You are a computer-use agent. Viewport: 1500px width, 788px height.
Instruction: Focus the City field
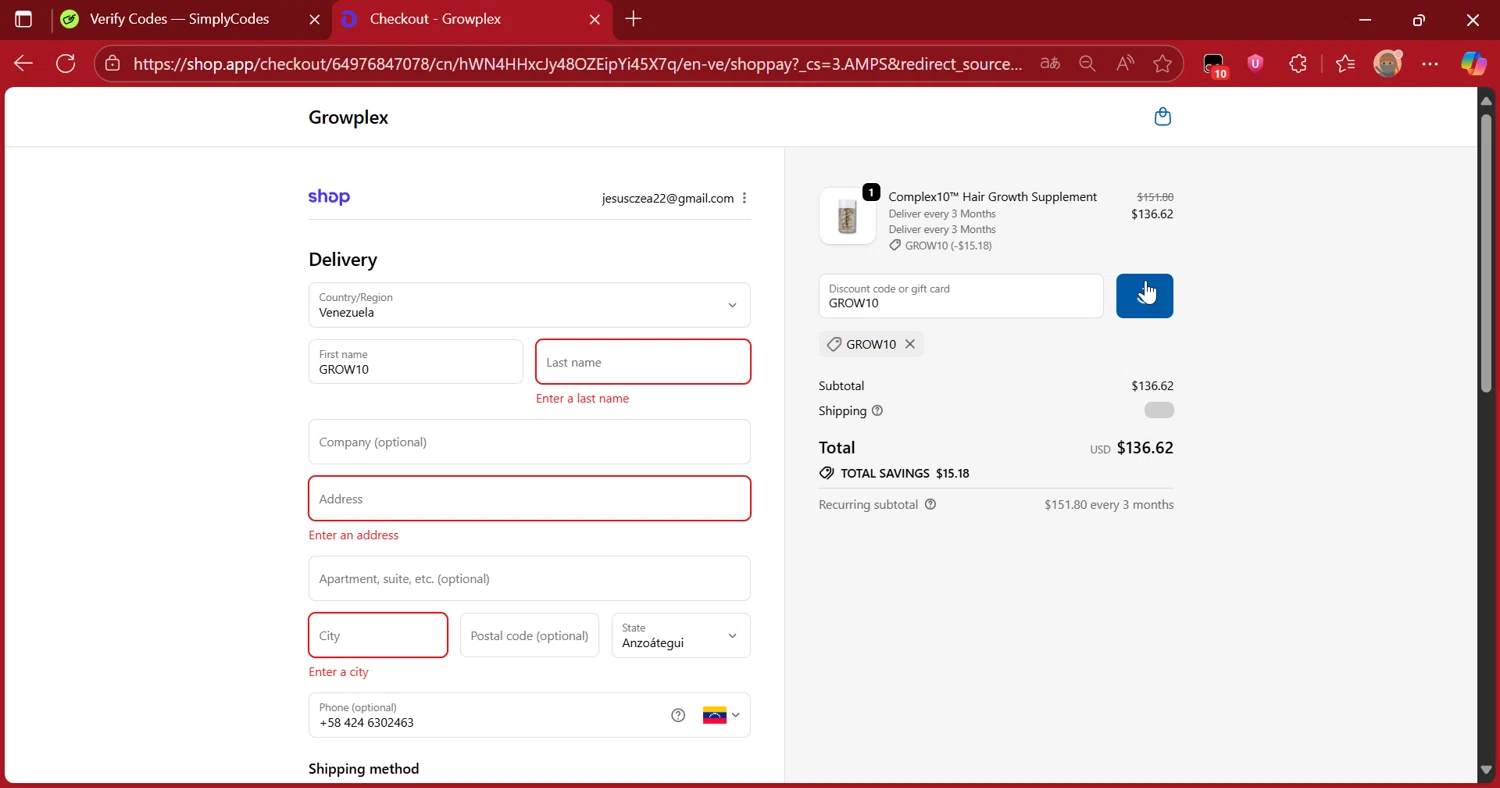378,636
